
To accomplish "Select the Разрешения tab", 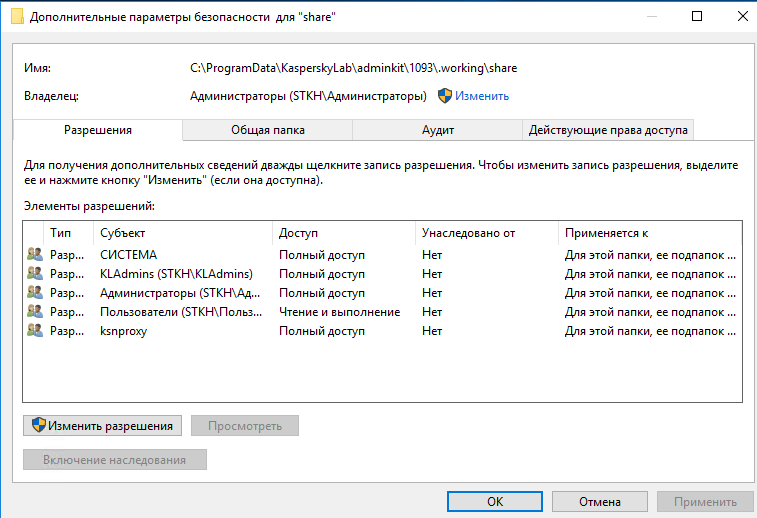I will [98, 130].
